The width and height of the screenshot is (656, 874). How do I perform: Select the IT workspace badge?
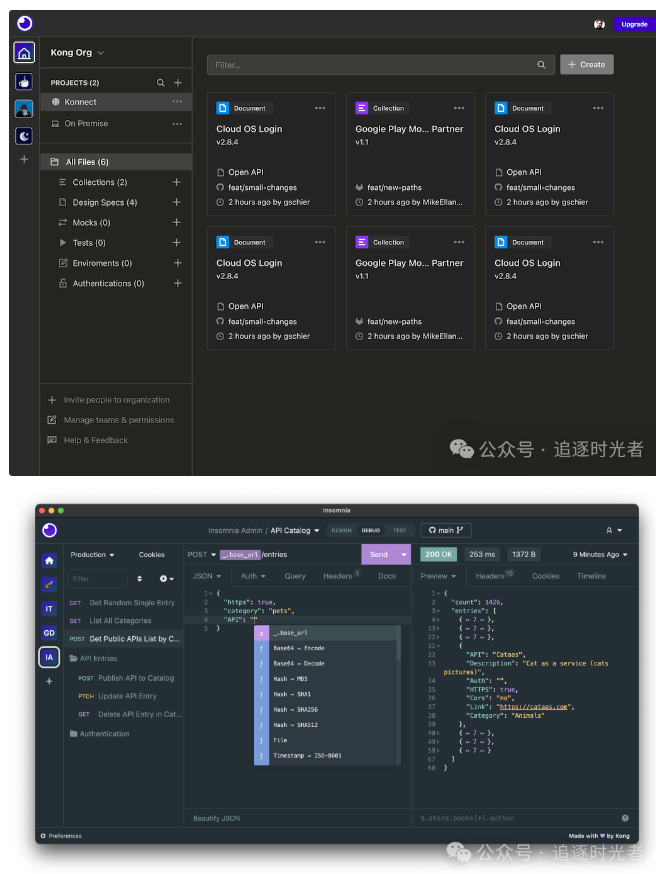coord(49,609)
